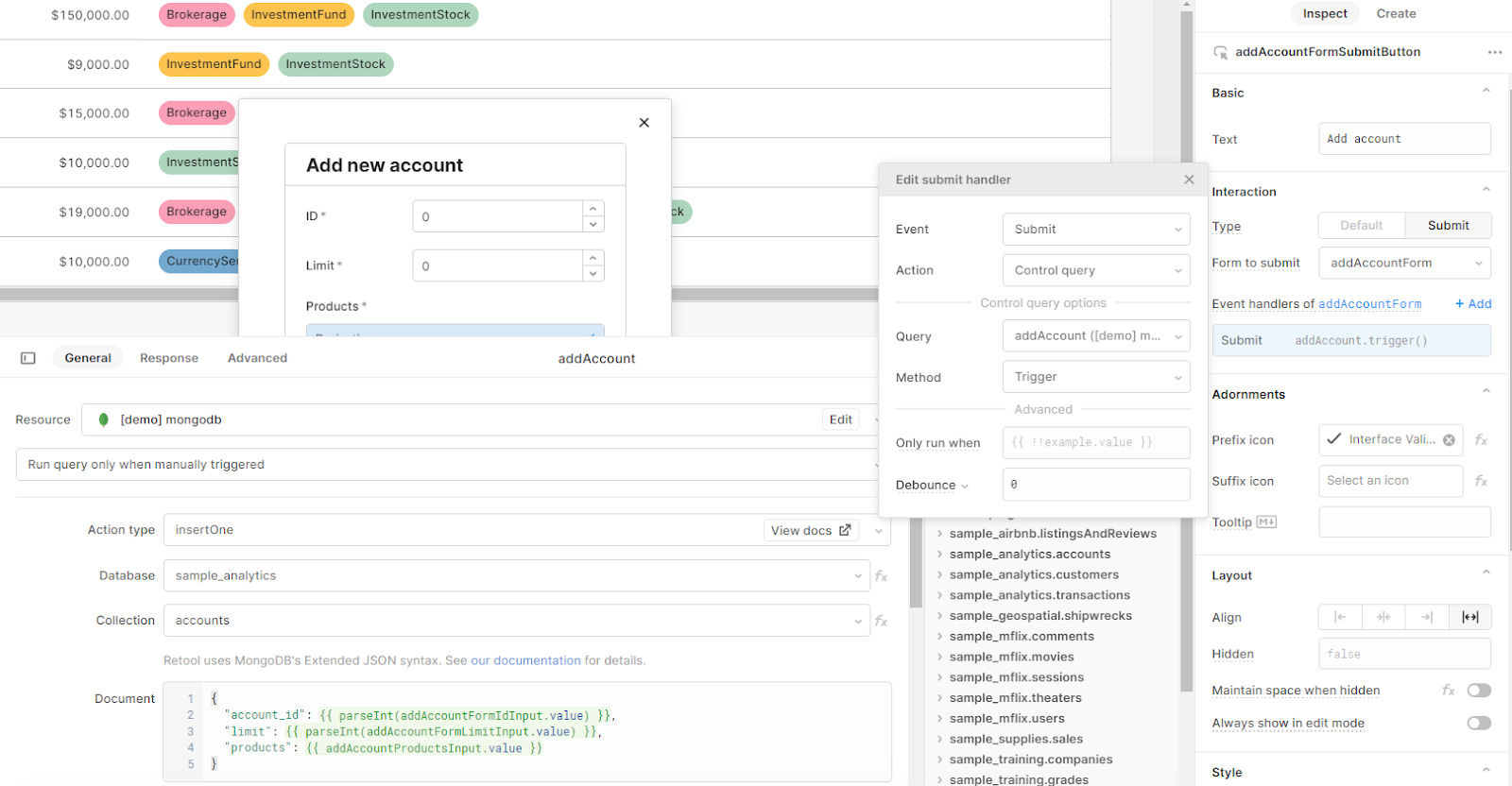Set interaction Type to Default
This screenshot has width=1512, height=786.
coord(1361,225)
